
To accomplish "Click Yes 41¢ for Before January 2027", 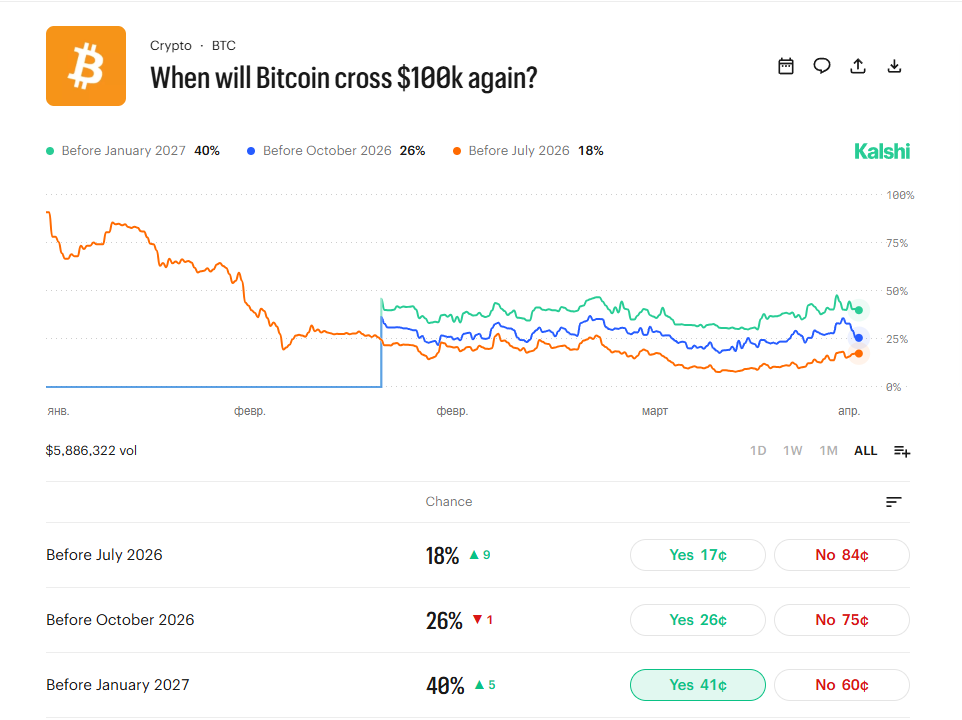I will coord(697,685).
